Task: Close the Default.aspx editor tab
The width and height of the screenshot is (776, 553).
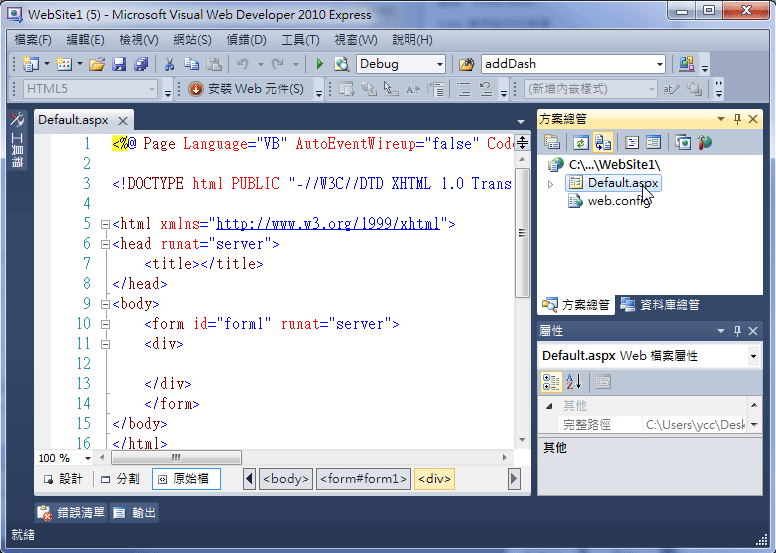Action: [x=123, y=120]
